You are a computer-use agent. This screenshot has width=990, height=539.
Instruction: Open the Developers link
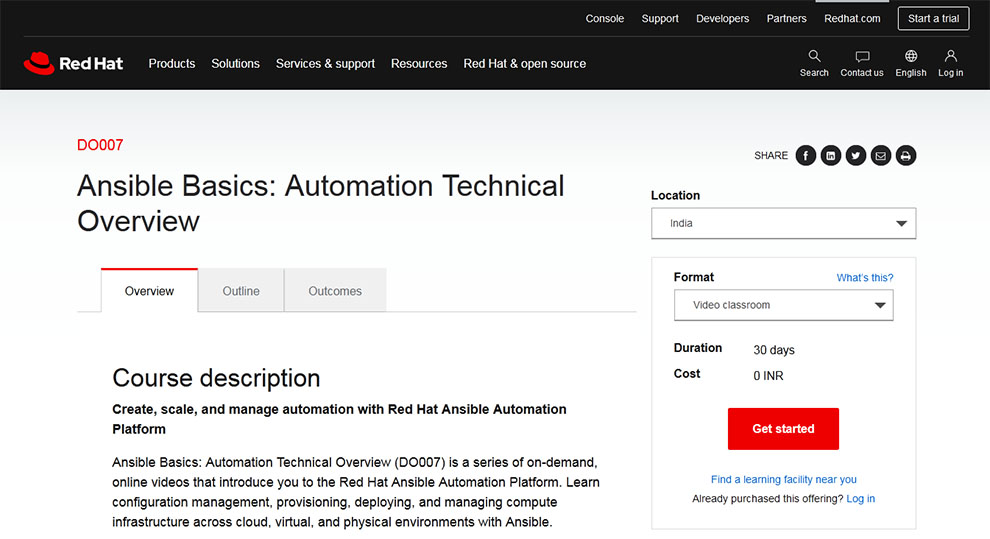point(722,19)
